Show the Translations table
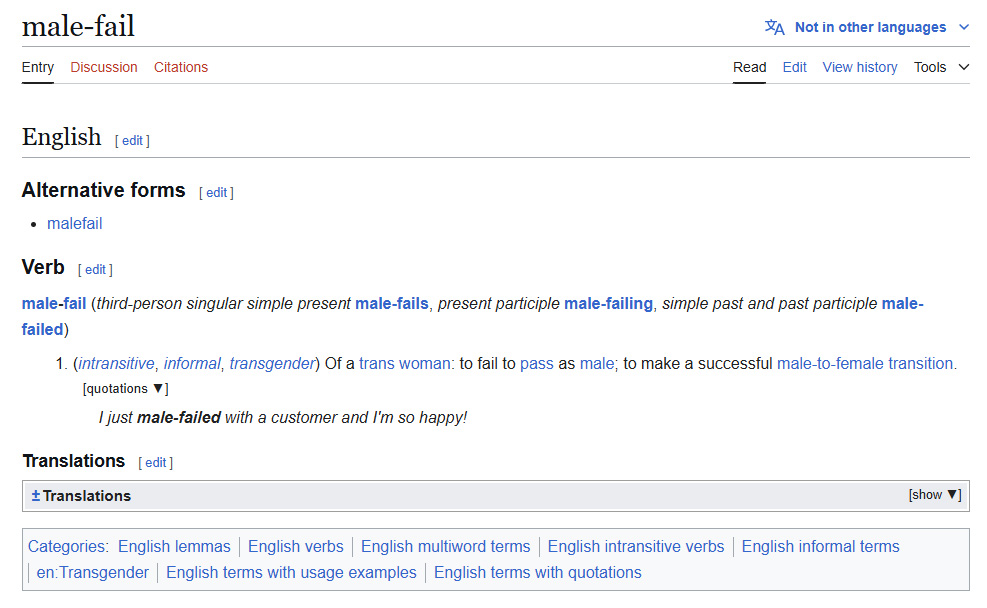The height and width of the screenshot is (608, 987). tap(935, 495)
